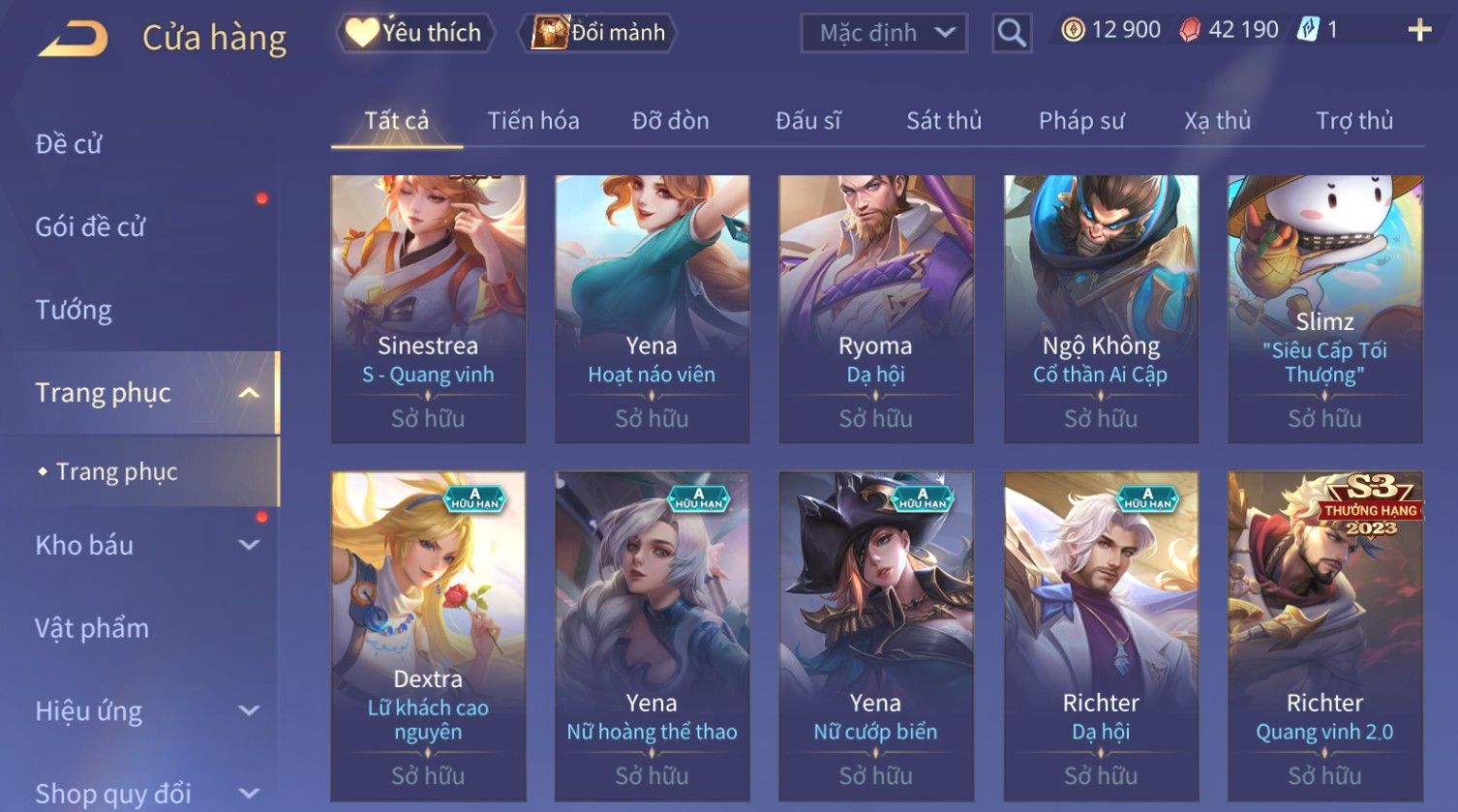Expand the Kho báu sidebar section
Image resolution: width=1458 pixels, height=812 pixels.
pyautogui.click(x=249, y=545)
